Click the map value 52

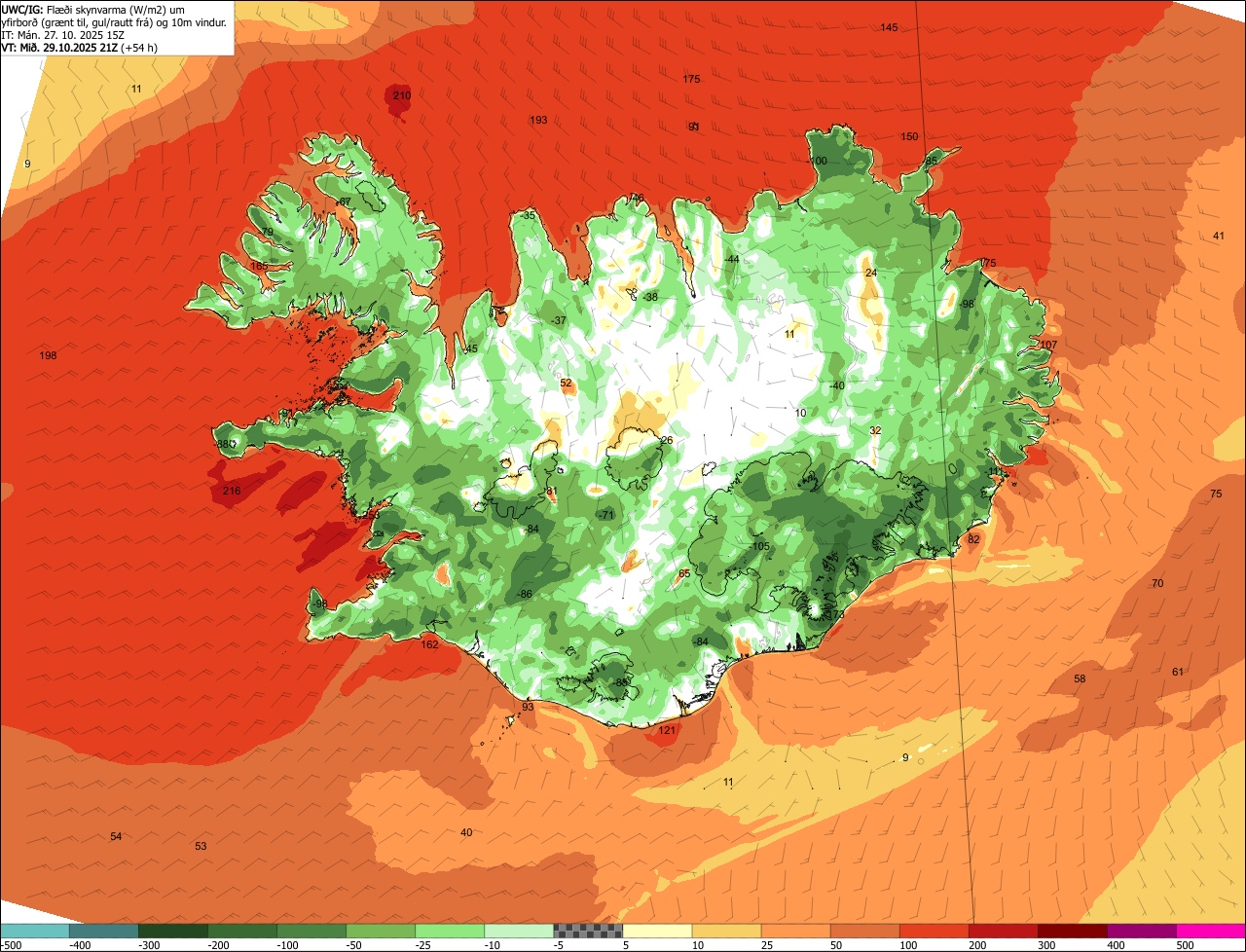[567, 383]
